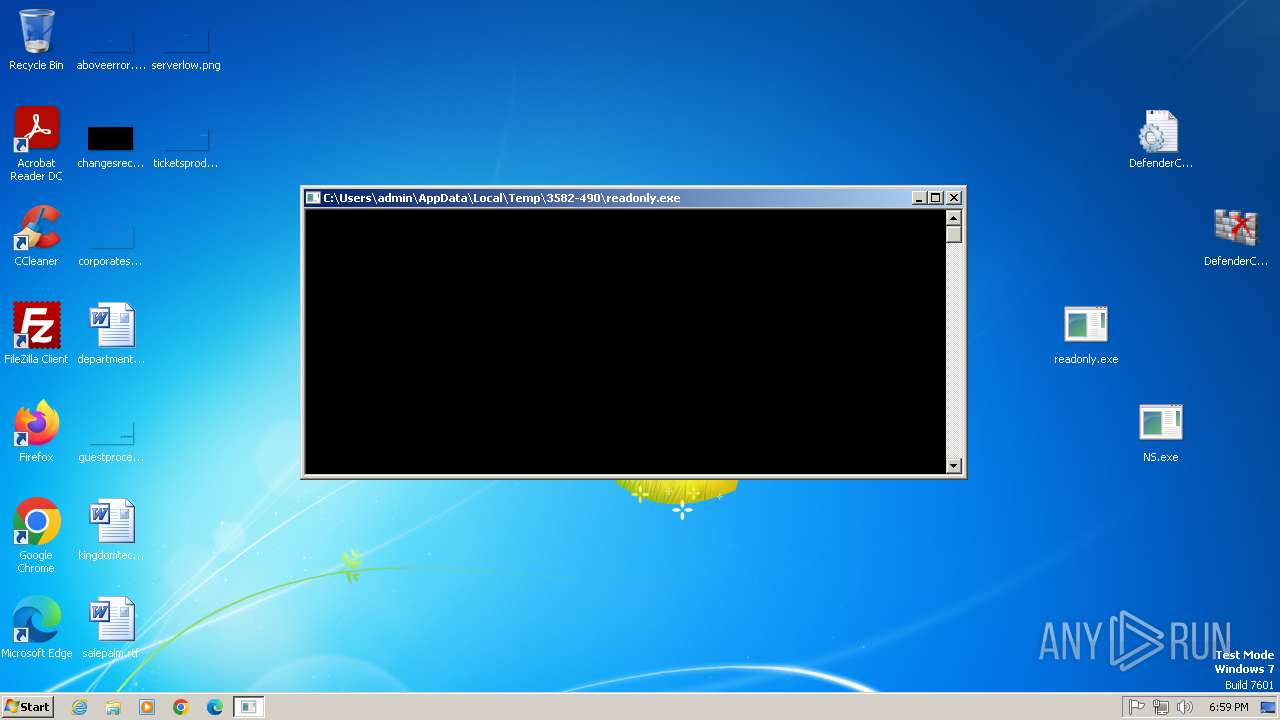Select the corporates desktop file
This screenshot has width=1280, height=720.
point(111,244)
